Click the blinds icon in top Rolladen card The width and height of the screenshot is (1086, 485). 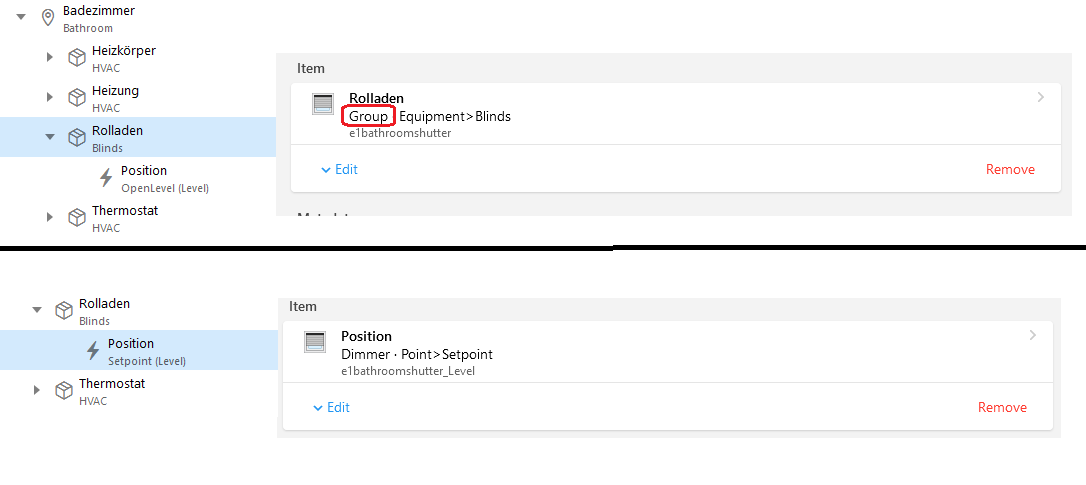pos(323,104)
